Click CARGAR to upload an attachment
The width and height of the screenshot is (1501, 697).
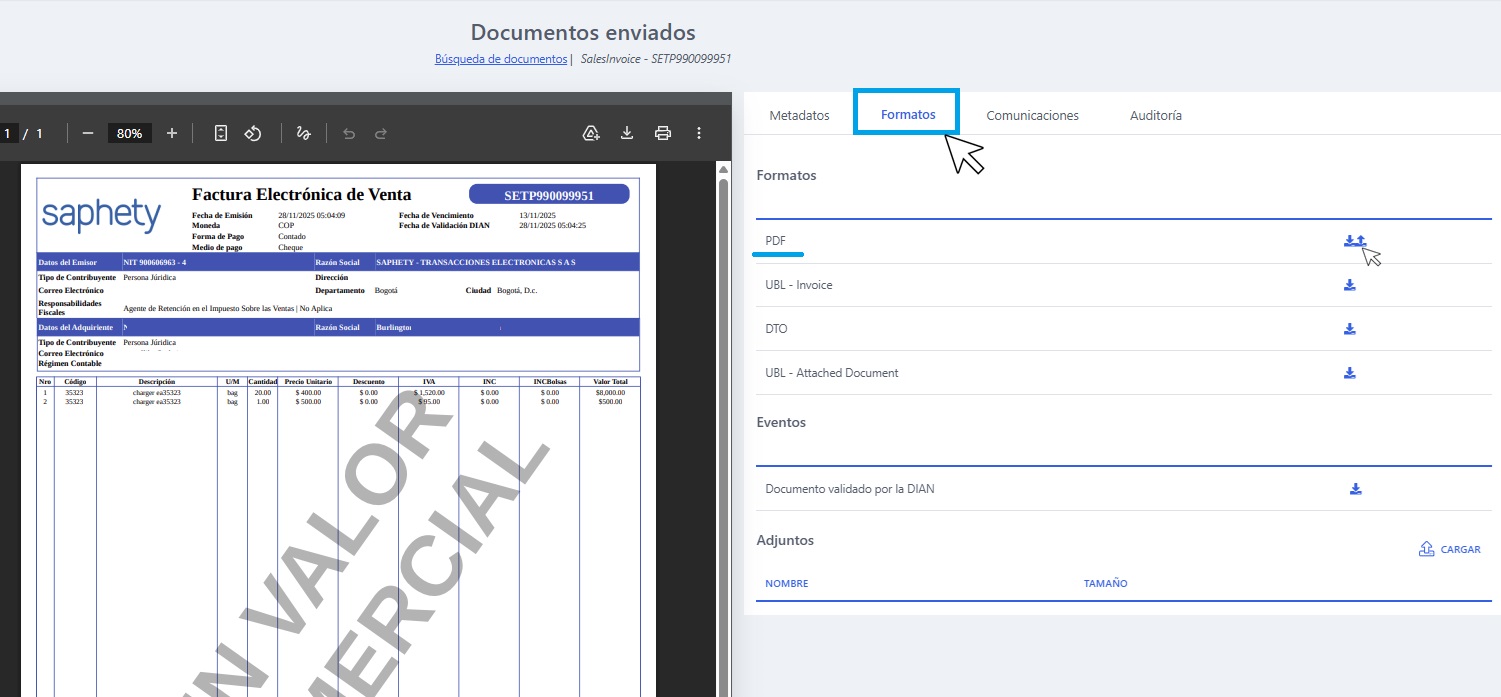tap(1450, 549)
